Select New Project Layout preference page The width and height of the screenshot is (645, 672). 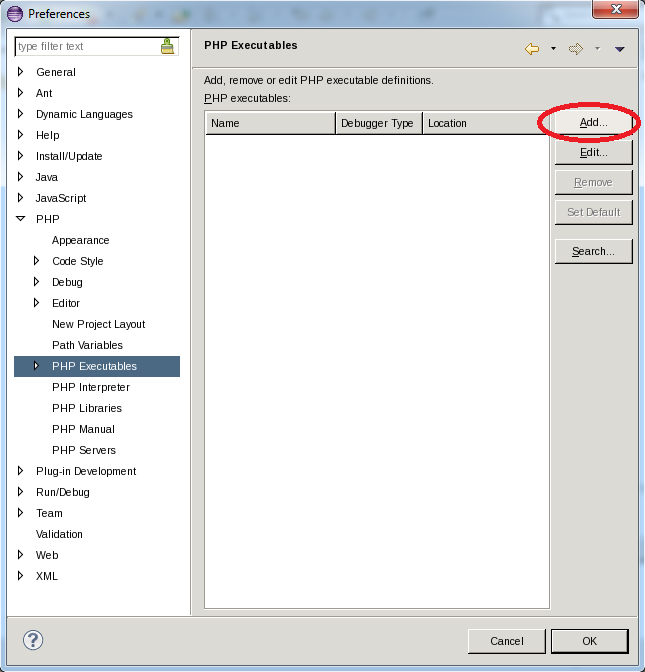coord(99,324)
